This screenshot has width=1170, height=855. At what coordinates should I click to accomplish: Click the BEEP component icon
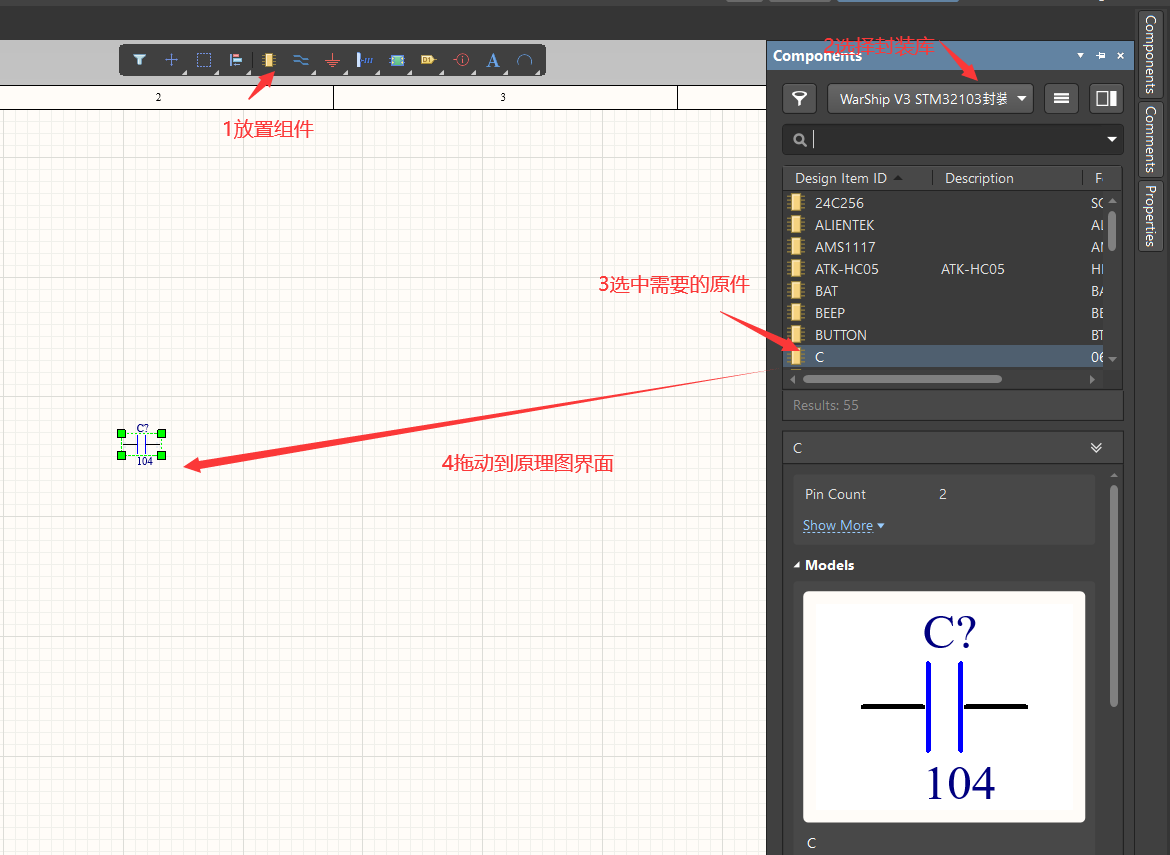(797, 313)
